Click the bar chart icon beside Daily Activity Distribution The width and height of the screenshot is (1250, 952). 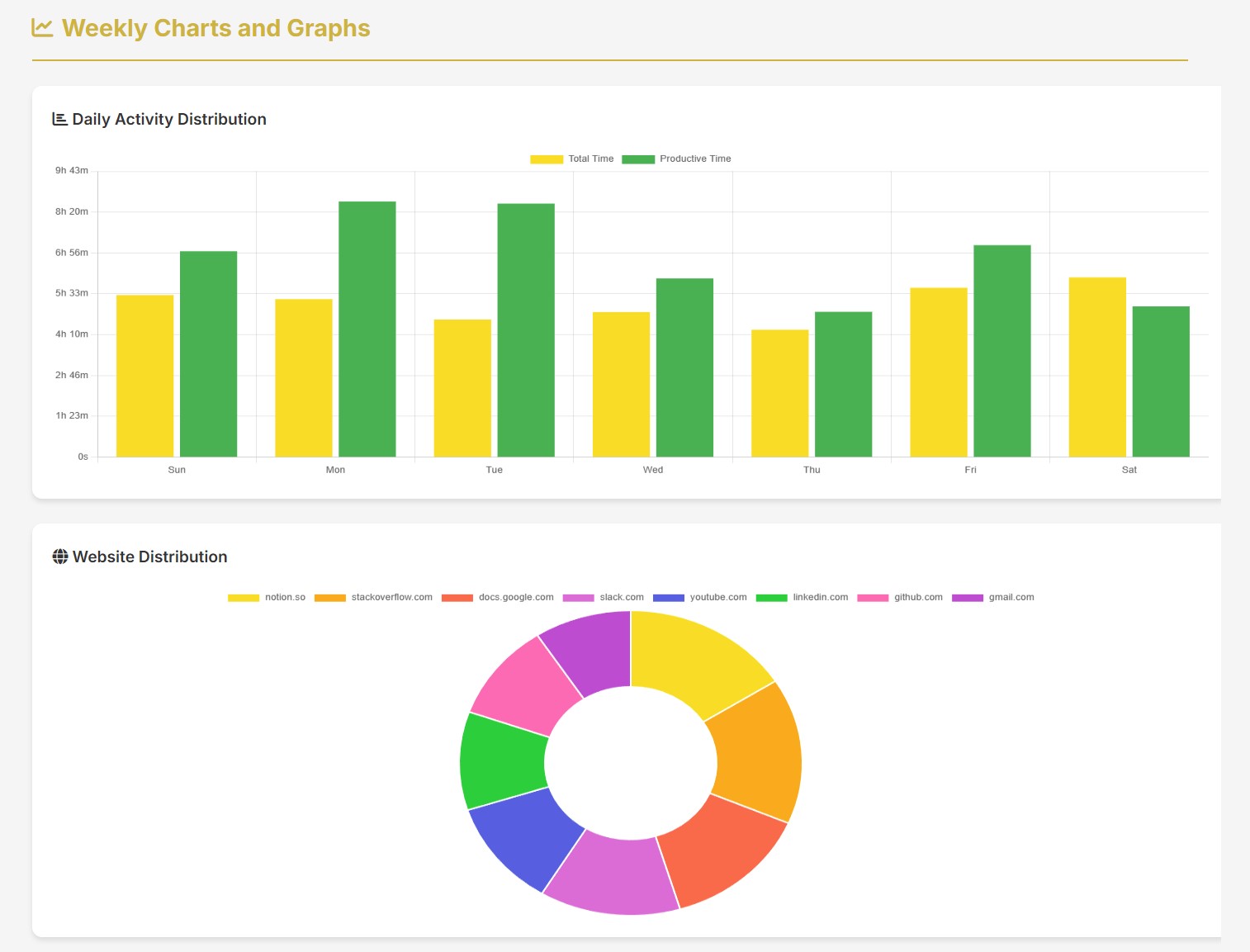pos(59,119)
